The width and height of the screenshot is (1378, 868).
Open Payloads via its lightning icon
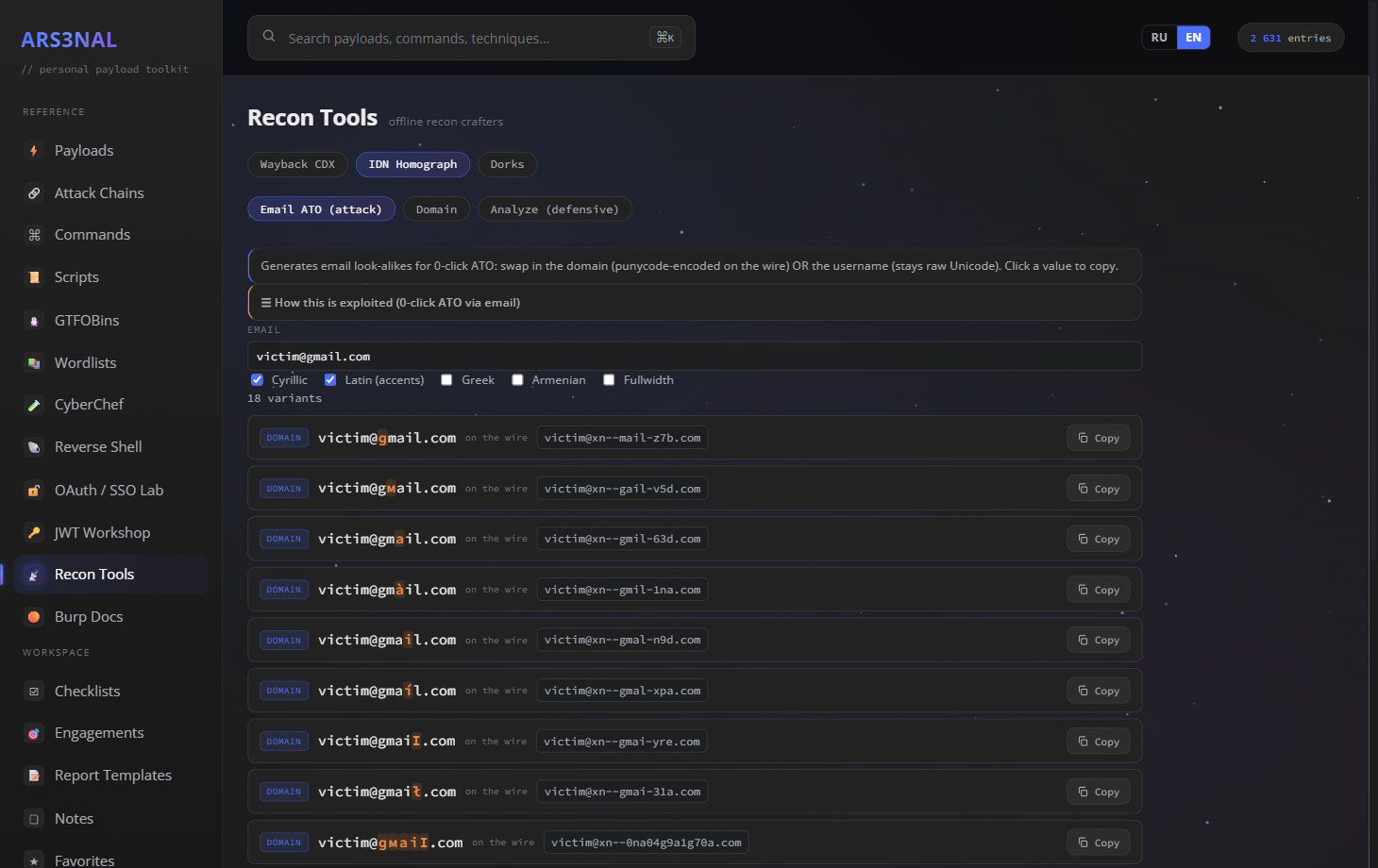tap(34, 151)
